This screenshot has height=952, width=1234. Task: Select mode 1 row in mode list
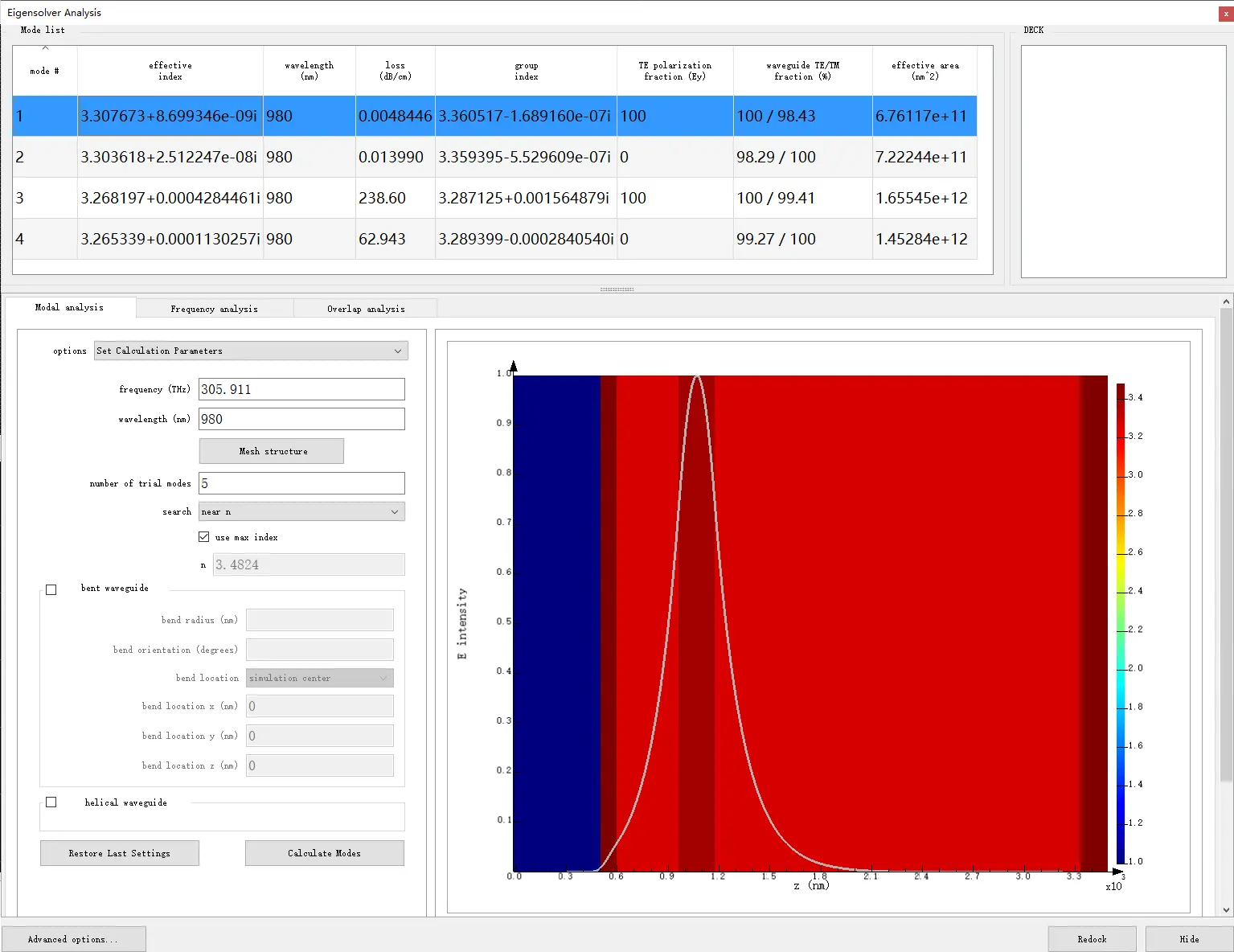click(x=494, y=116)
